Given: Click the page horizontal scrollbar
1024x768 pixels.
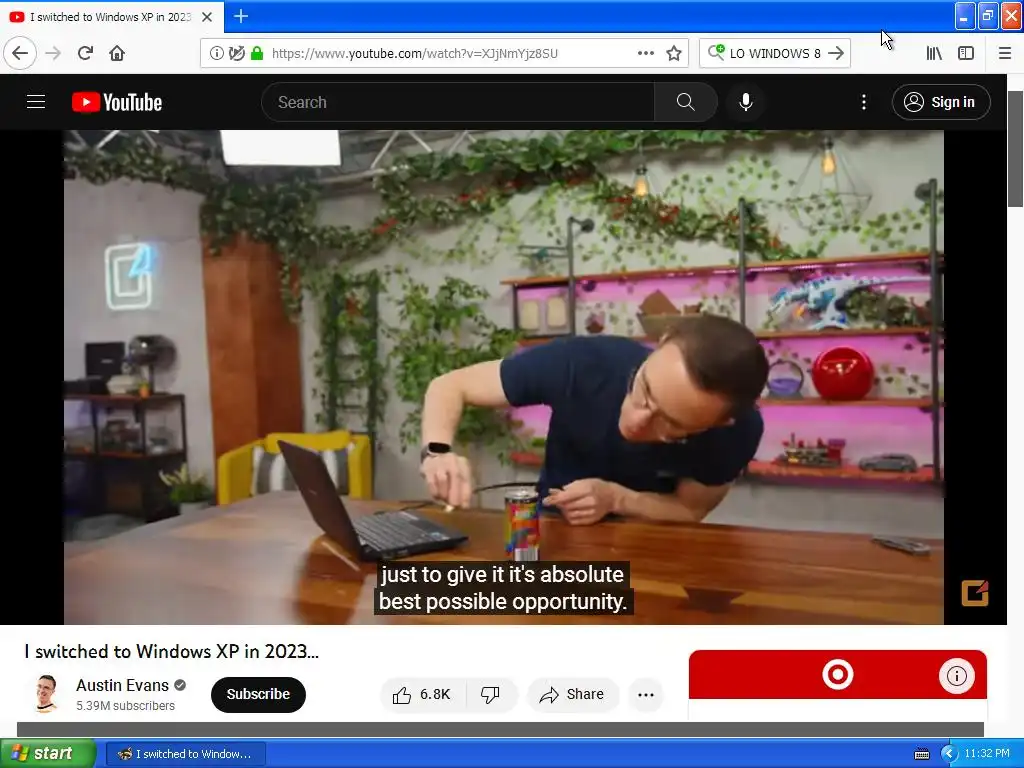Looking at the screenshot, I should 500,729.
